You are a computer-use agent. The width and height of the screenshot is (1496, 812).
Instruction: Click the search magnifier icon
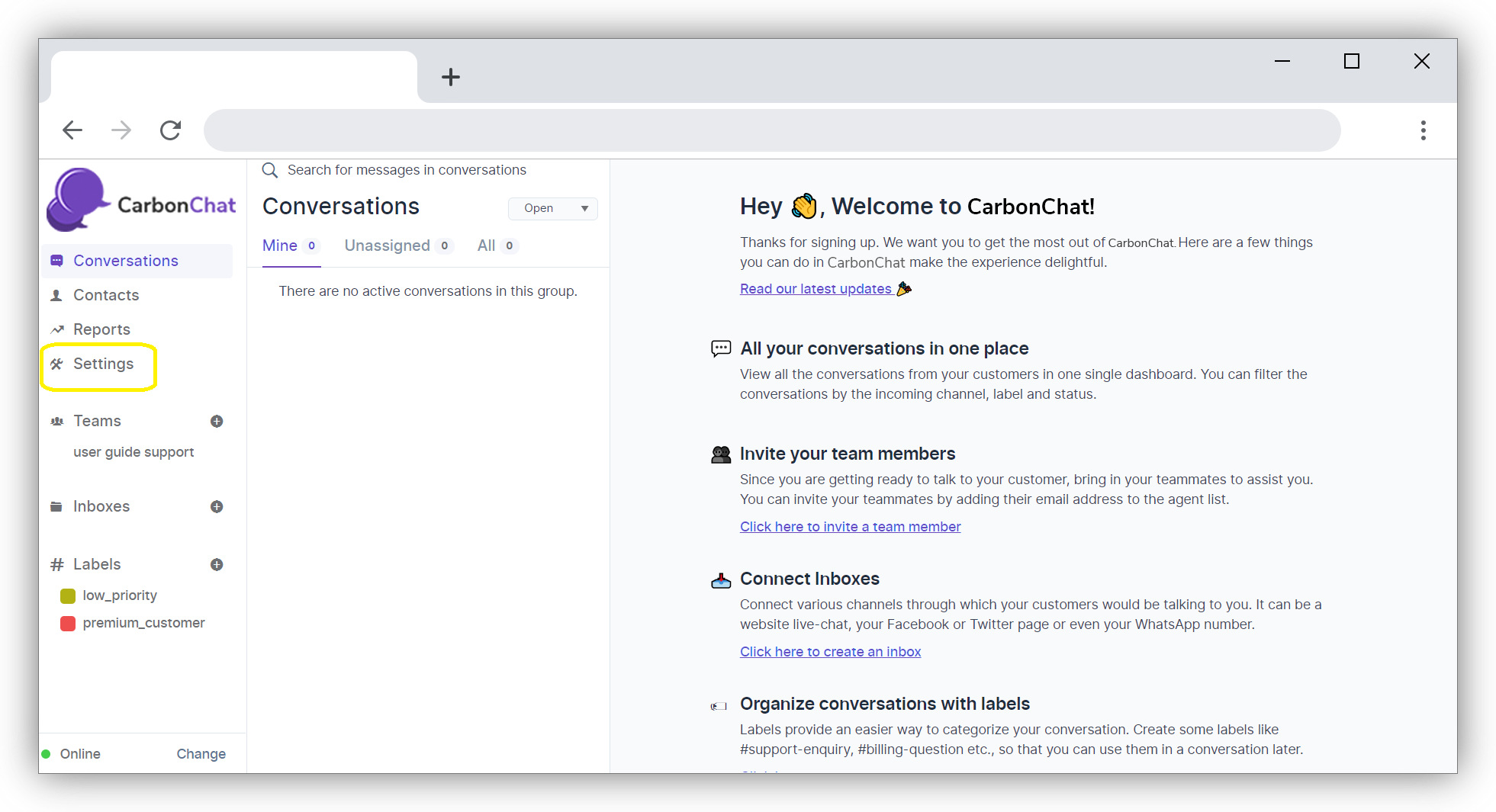pyautogui.click(x=269, y=170)
